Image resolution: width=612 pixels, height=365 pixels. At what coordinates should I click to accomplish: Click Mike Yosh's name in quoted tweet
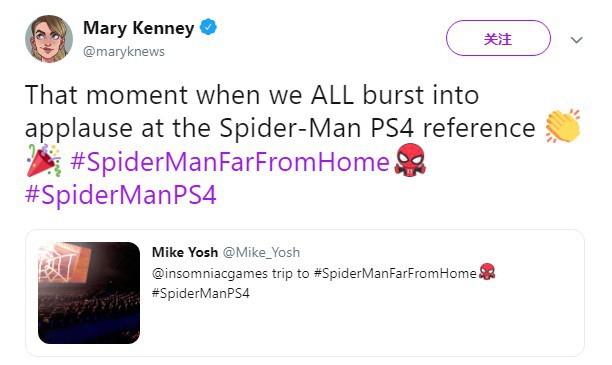pos(185,252)
